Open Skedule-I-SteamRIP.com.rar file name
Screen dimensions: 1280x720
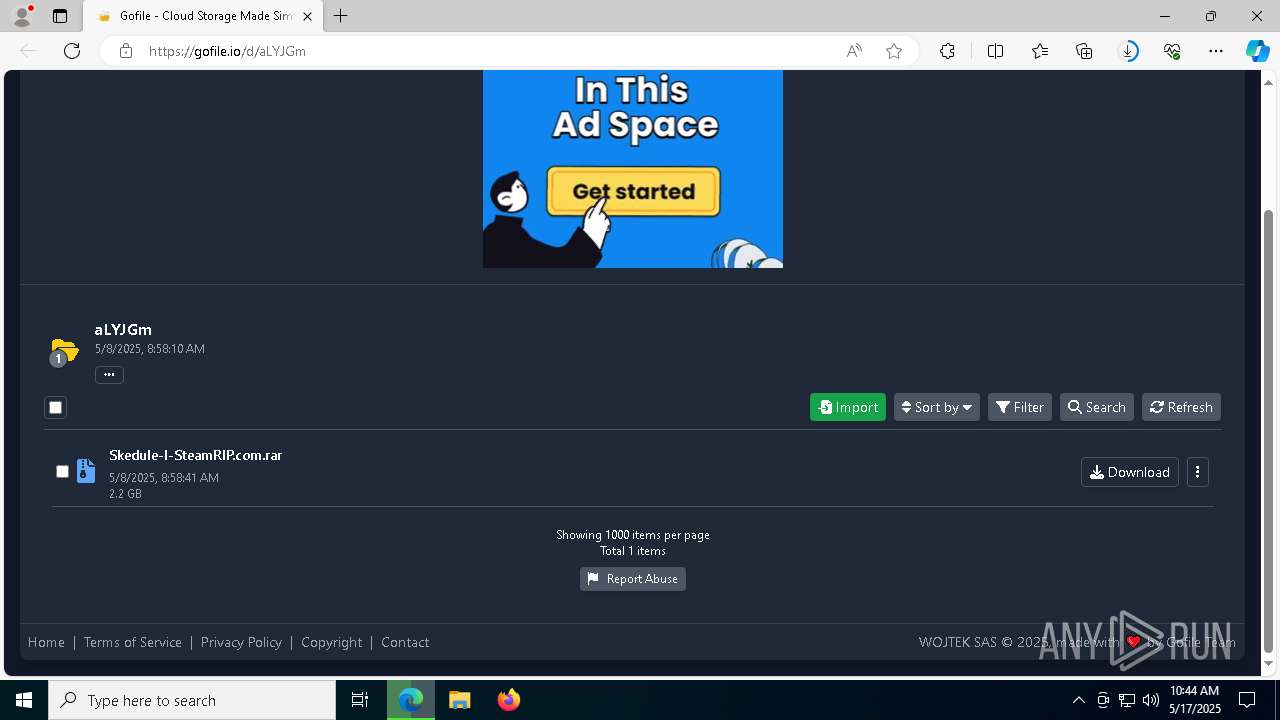click(x=195, y=455)
